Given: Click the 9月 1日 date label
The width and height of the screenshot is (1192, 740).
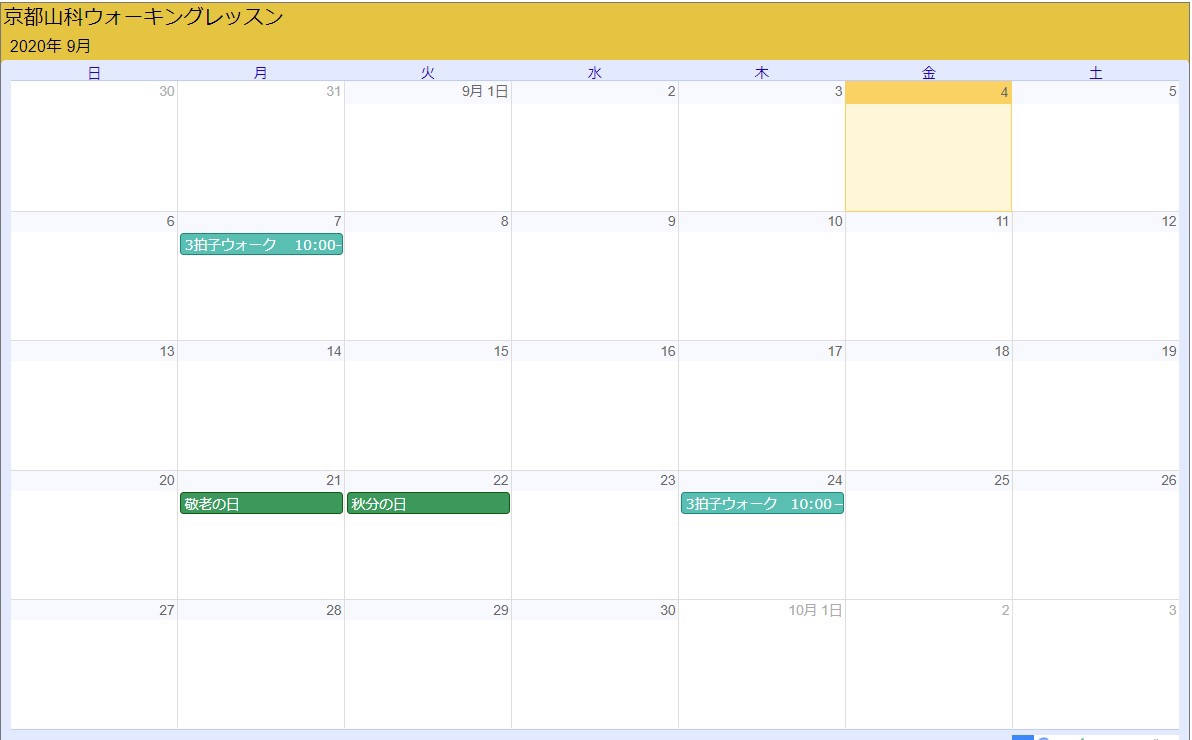Looking at the screenshot, I should pyautogui.click(x=485, y=91).
